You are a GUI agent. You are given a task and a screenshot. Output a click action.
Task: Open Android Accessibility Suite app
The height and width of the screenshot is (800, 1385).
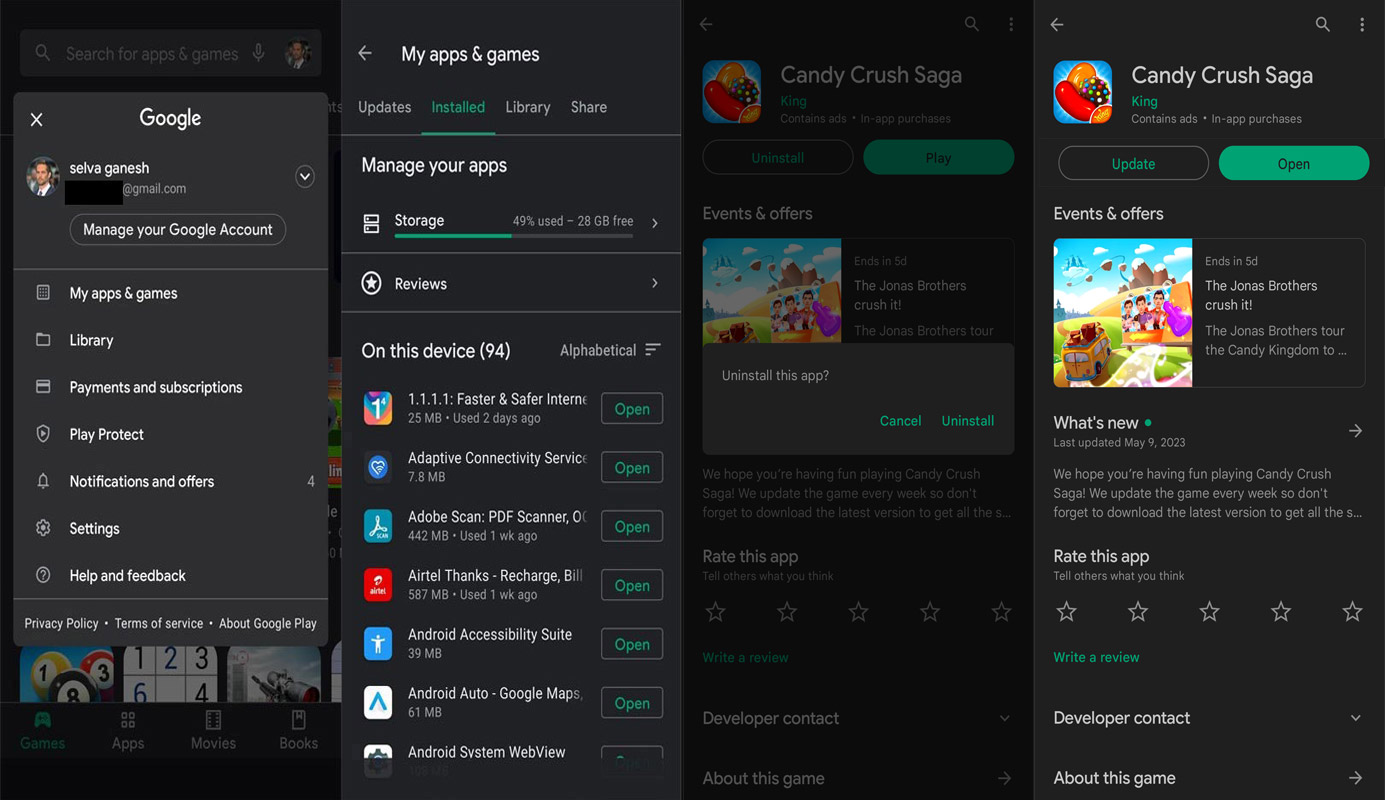tap(632, 645)
